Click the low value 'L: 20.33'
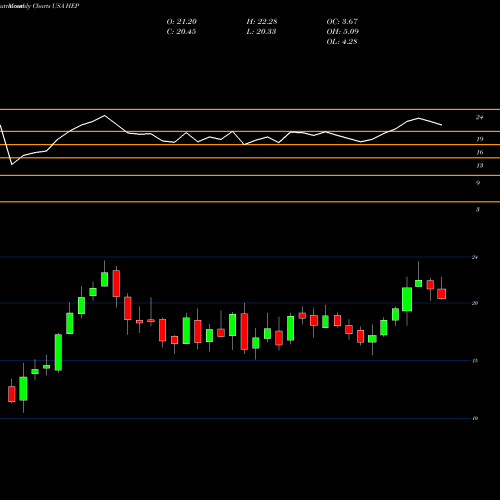Viewport: 500px width, 500px height. pos(261,32)
